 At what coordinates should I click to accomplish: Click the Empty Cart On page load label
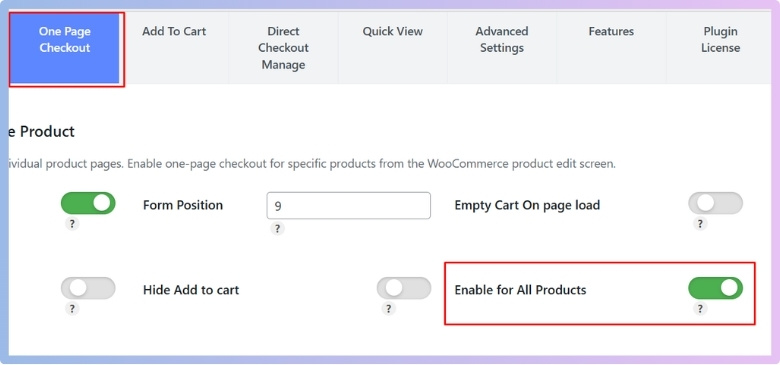[x=527, y=205]
